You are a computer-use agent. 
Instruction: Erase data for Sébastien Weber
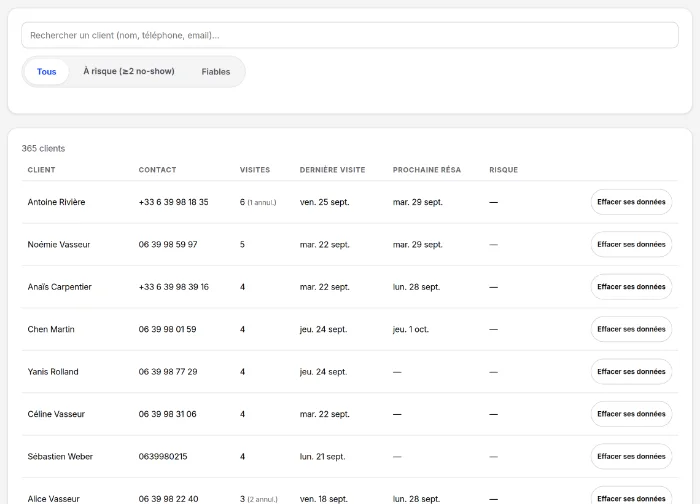(x=631, y=456)
